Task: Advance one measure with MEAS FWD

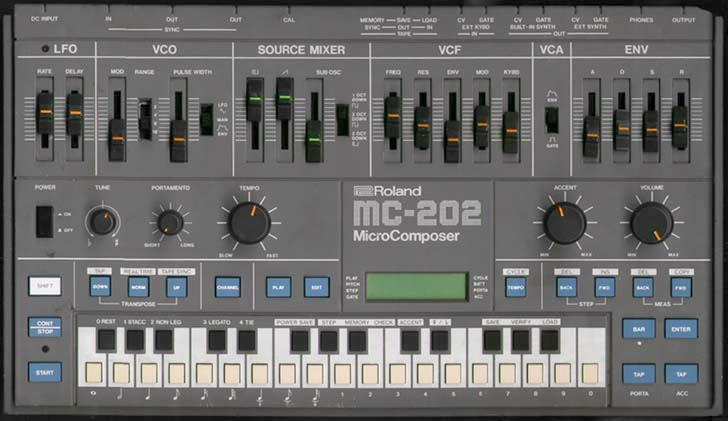Action: (x=681, y=287)
